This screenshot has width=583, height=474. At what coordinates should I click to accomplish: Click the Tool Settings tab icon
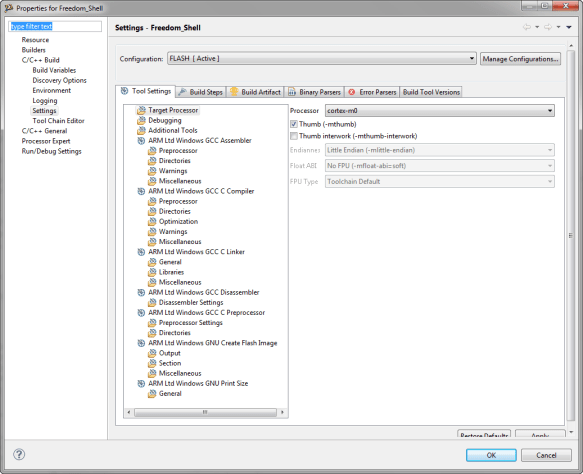pyautogui.click(x=125, y=91)
